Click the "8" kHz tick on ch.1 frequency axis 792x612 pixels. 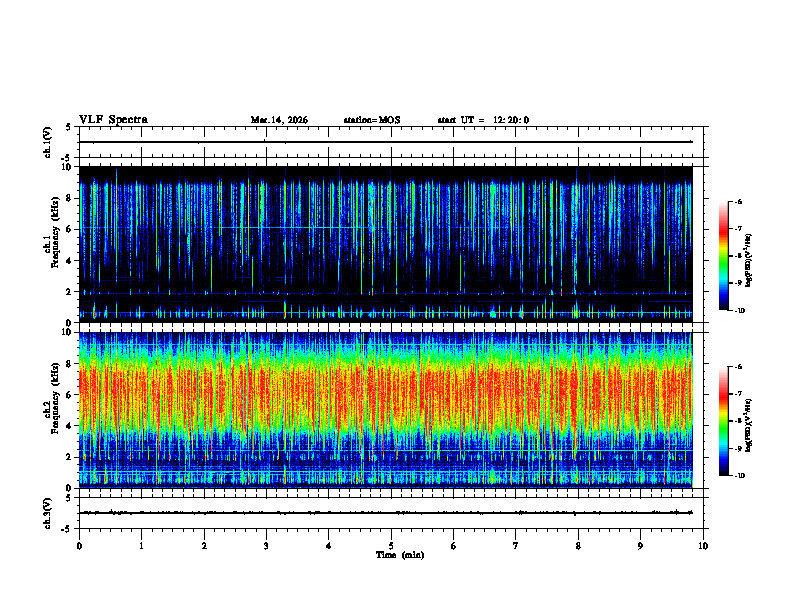[x=70, y=198]
